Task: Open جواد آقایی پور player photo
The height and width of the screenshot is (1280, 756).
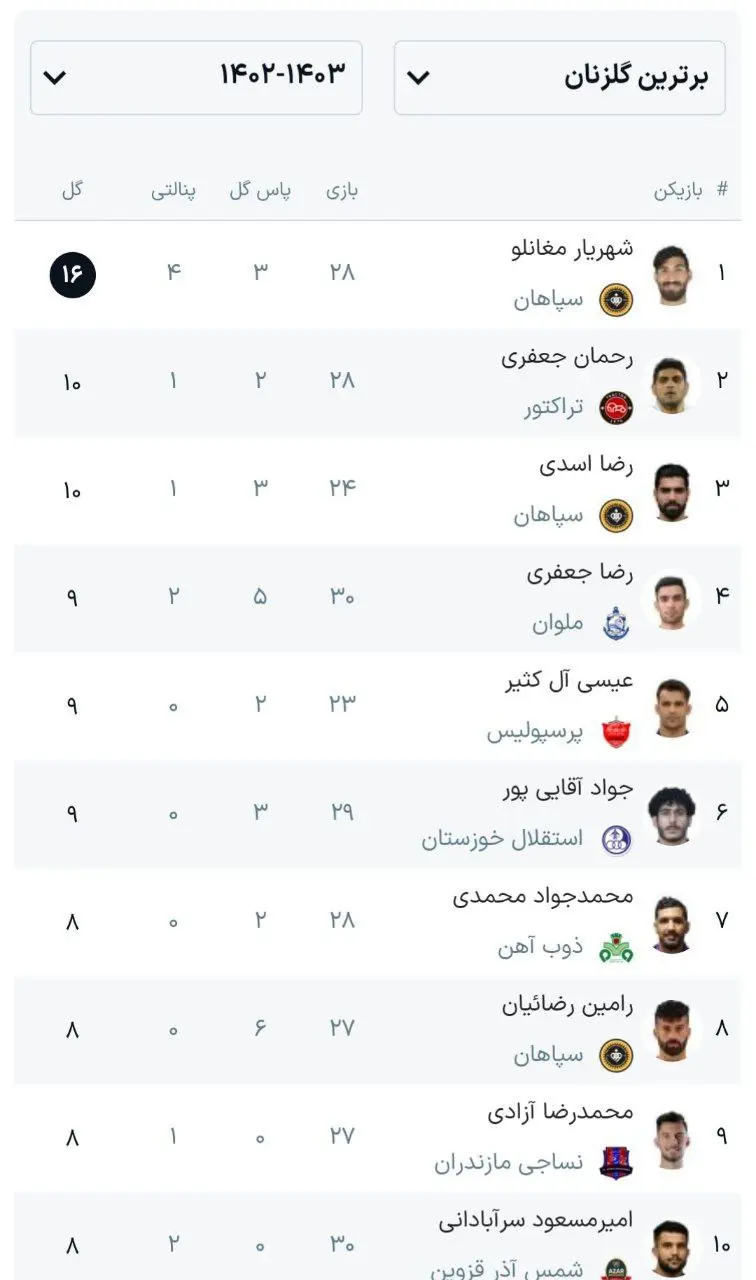Action: point(672,815)
